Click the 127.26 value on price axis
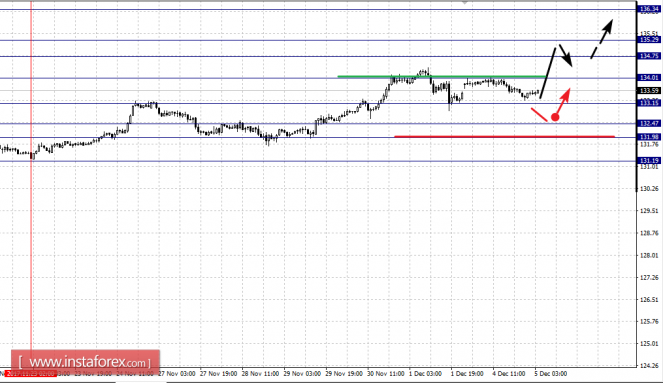Screen dimensions: 663x383 (650, 277)
